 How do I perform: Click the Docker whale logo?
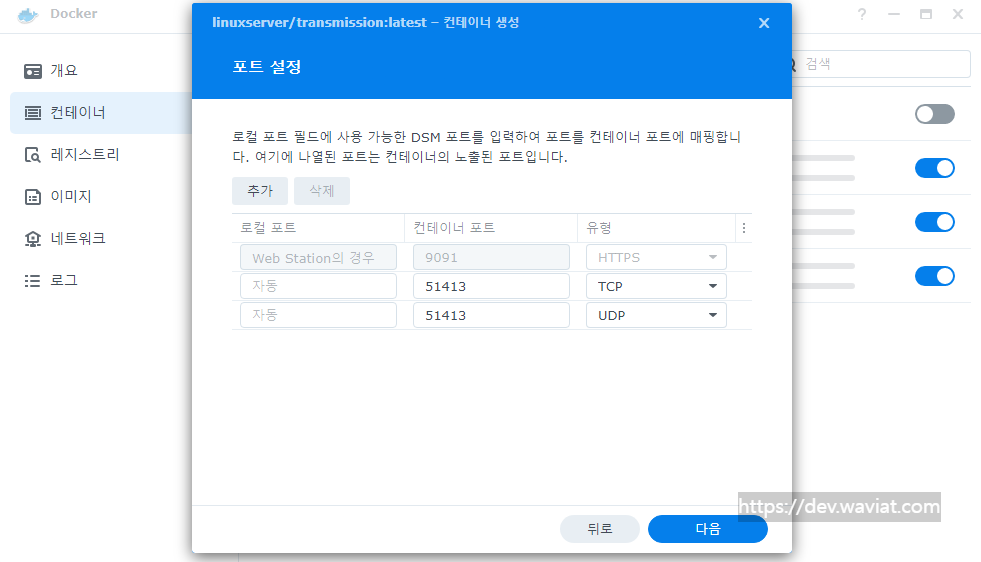pos(28,15)
